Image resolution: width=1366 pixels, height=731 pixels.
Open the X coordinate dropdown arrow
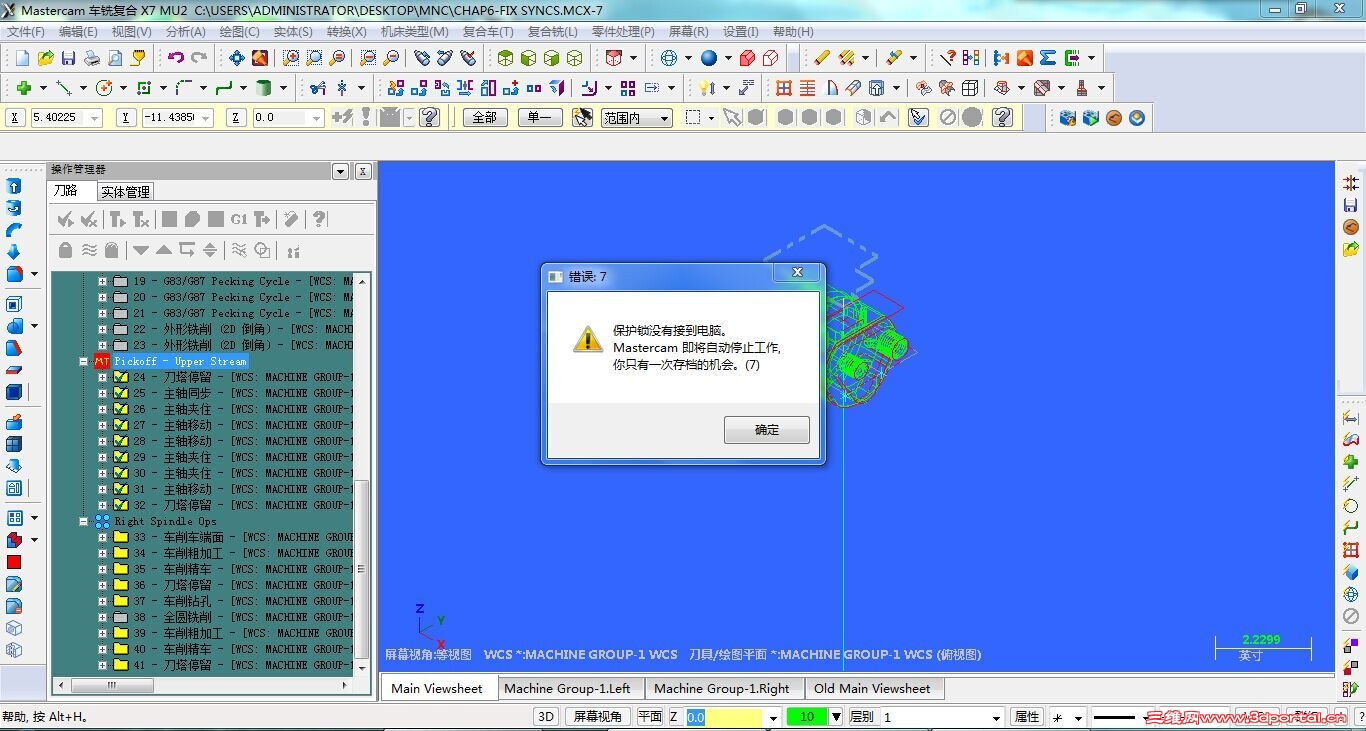pyautogui.click(x=96, y=118)
